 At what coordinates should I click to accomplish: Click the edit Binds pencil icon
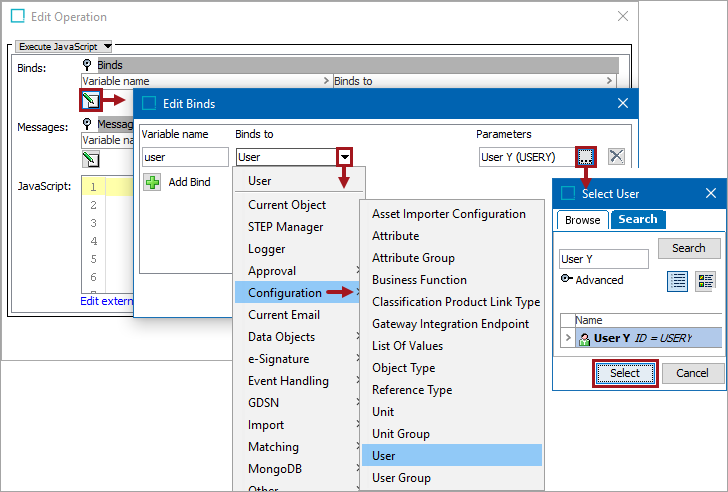point(91,100)
